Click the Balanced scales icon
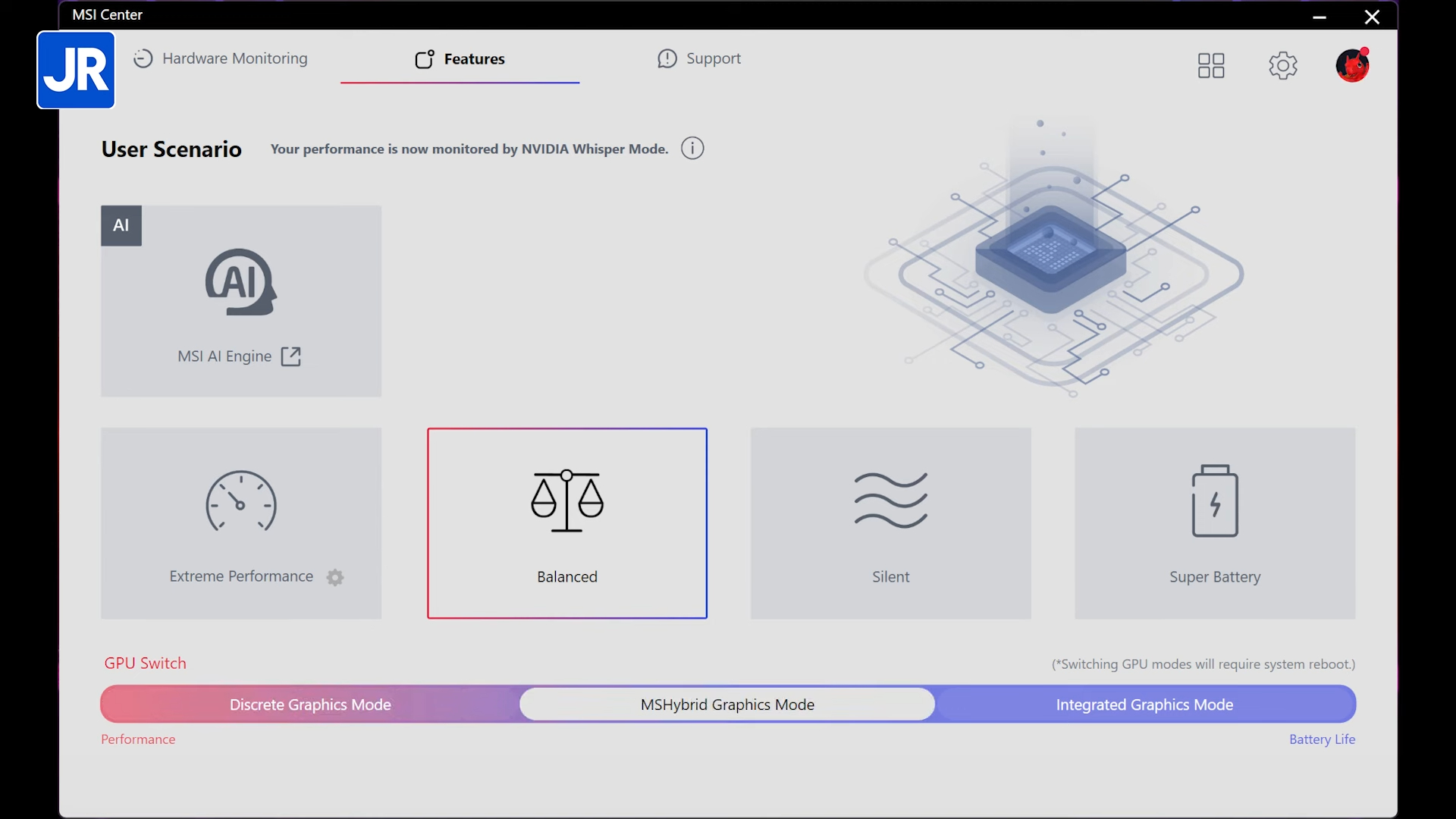Screen dimensions: 1456x819 [567, 500]
